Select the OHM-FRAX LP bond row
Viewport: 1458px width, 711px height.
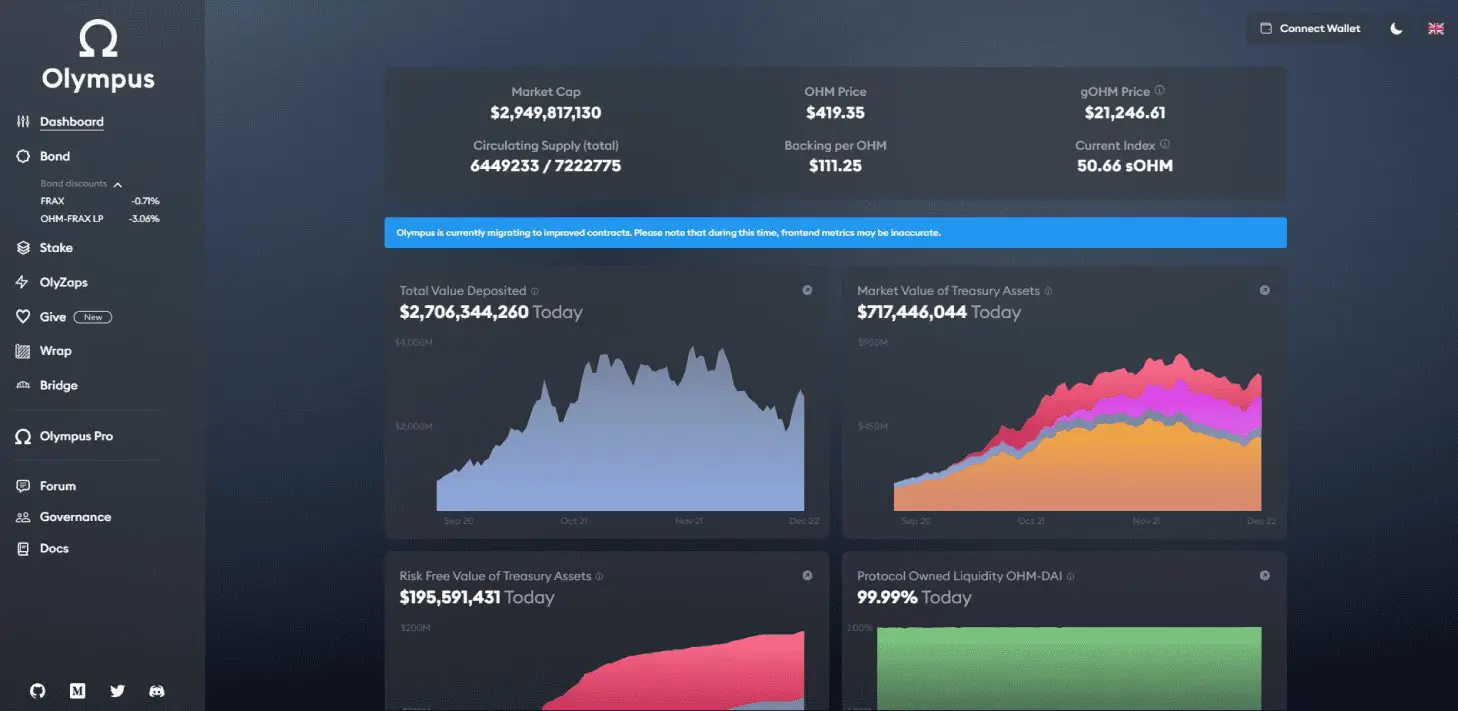(99, 219)
